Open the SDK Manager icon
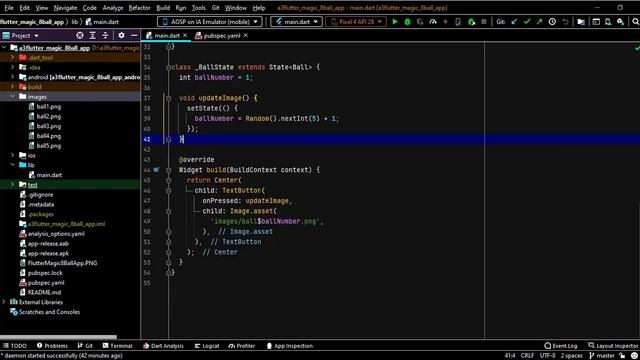This screenshot has height=360, width=640. 620,22
